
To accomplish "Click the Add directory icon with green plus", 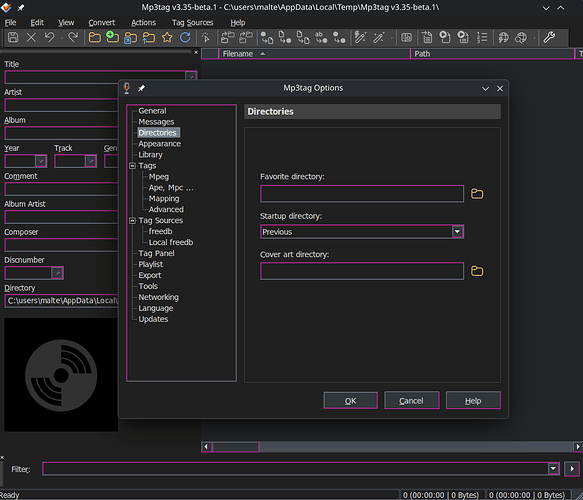I will pyautogui.click(x=112, y=38).
